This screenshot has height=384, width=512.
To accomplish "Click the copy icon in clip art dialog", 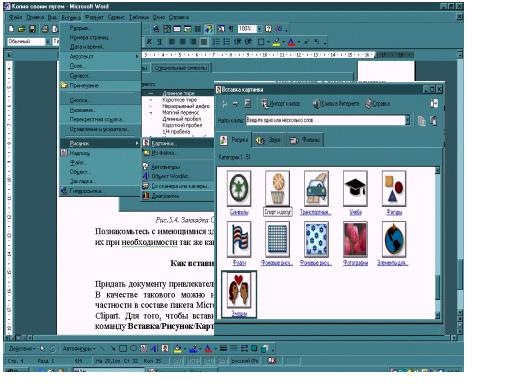I will pos(422,121).
